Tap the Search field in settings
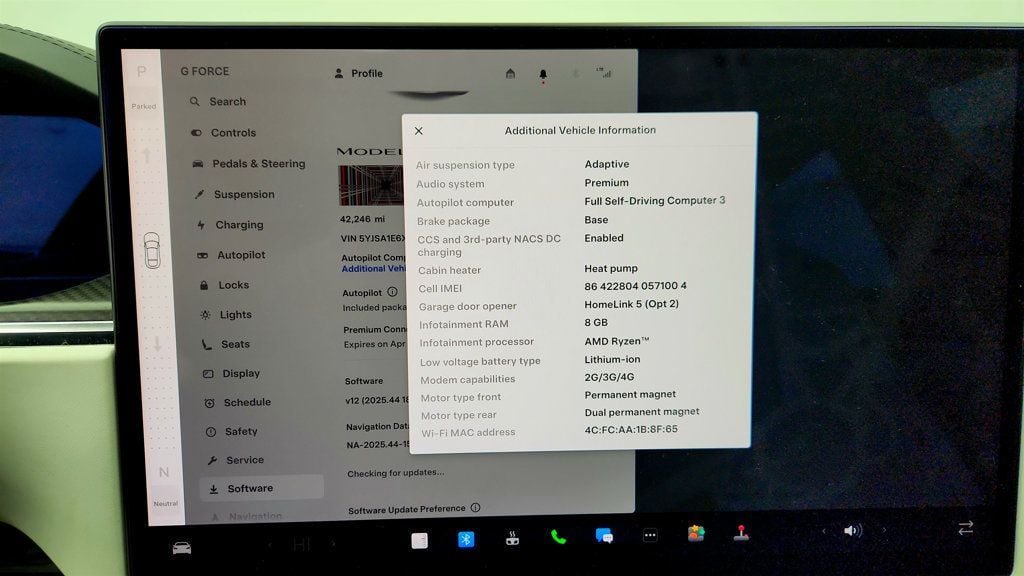1024x576 pixels. (x=227, y=102)
